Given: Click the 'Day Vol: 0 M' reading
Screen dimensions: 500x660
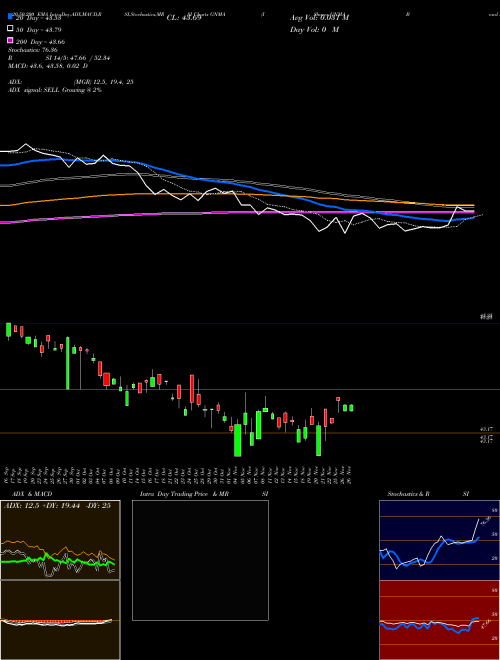Looking at the screenshot, I should 314,30.
